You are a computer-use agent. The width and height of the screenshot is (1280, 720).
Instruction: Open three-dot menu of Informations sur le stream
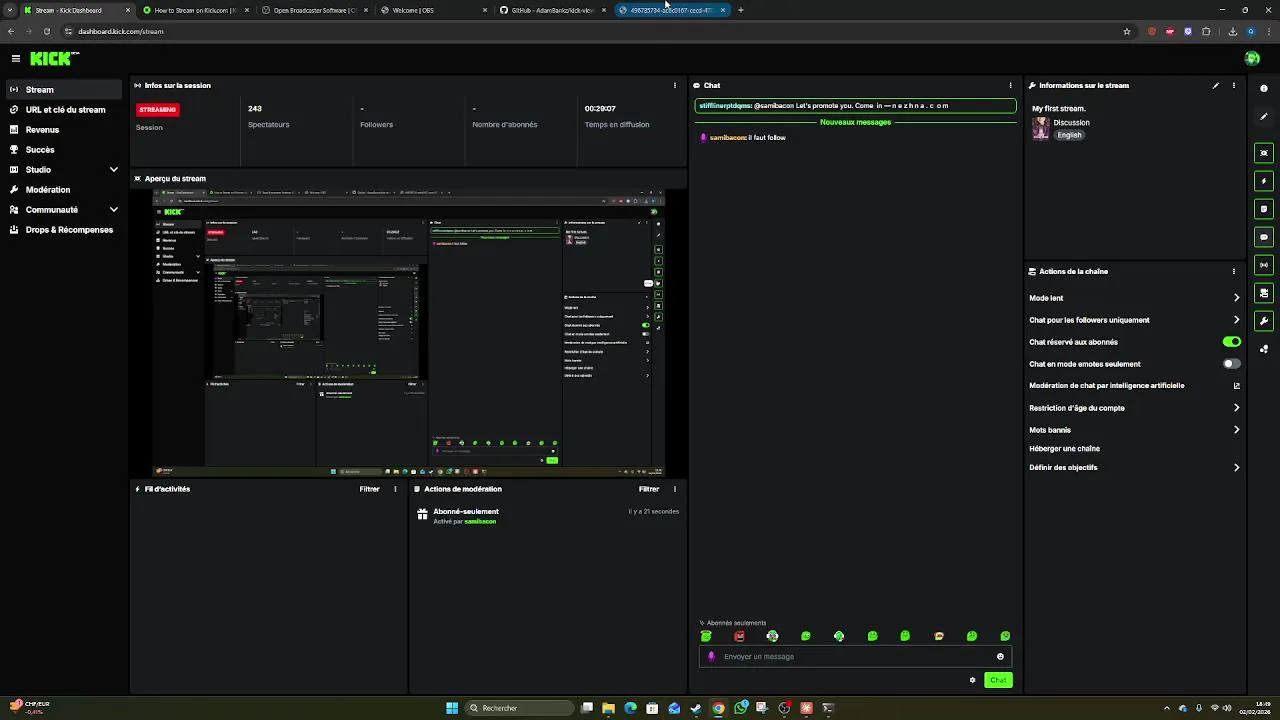click(x=1234, y=85)
